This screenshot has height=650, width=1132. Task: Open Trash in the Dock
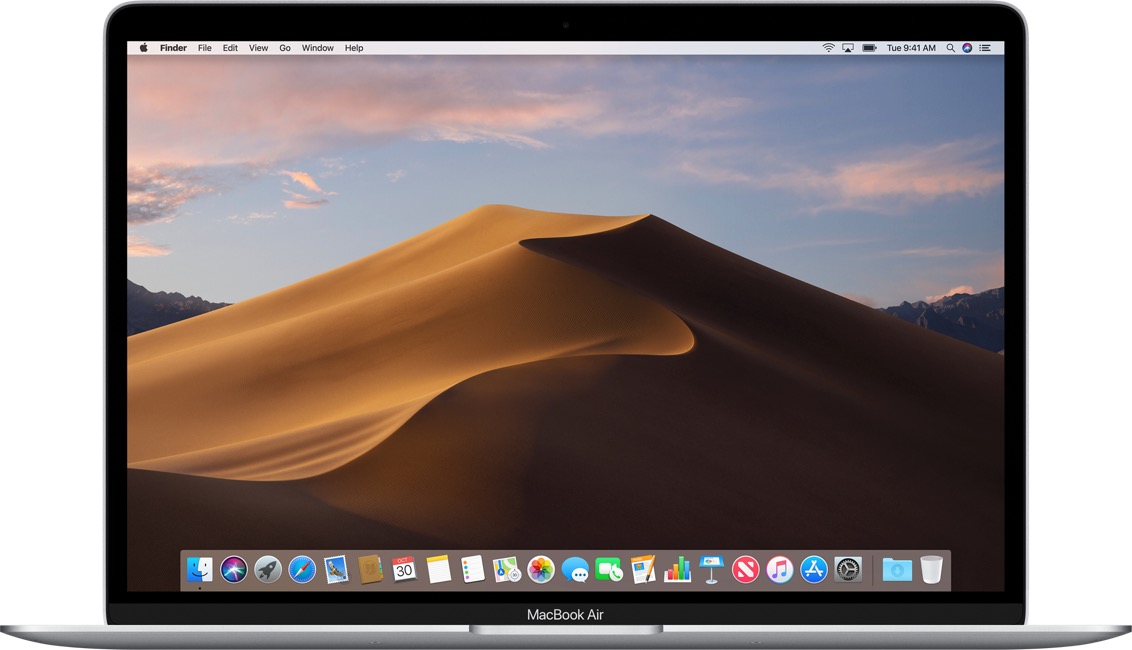click(x=932, y=570)
